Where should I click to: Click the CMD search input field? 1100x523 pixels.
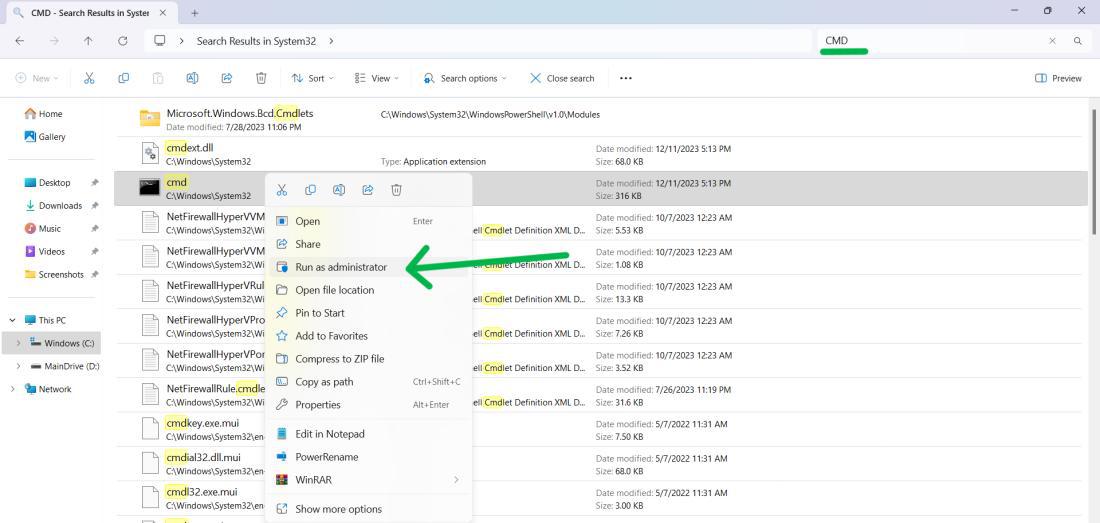pyautogui.click(x=932, y=41)
